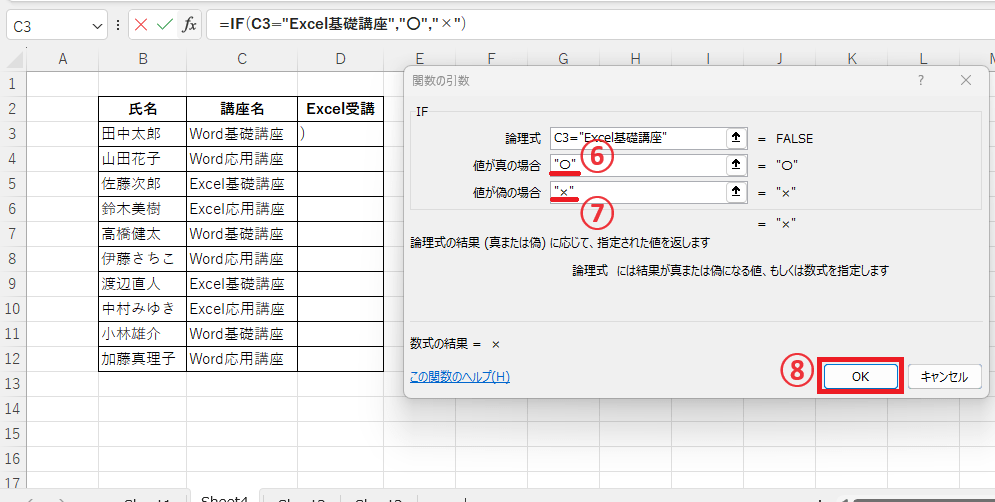Confirm the function with OK button

tap(860, 376)
